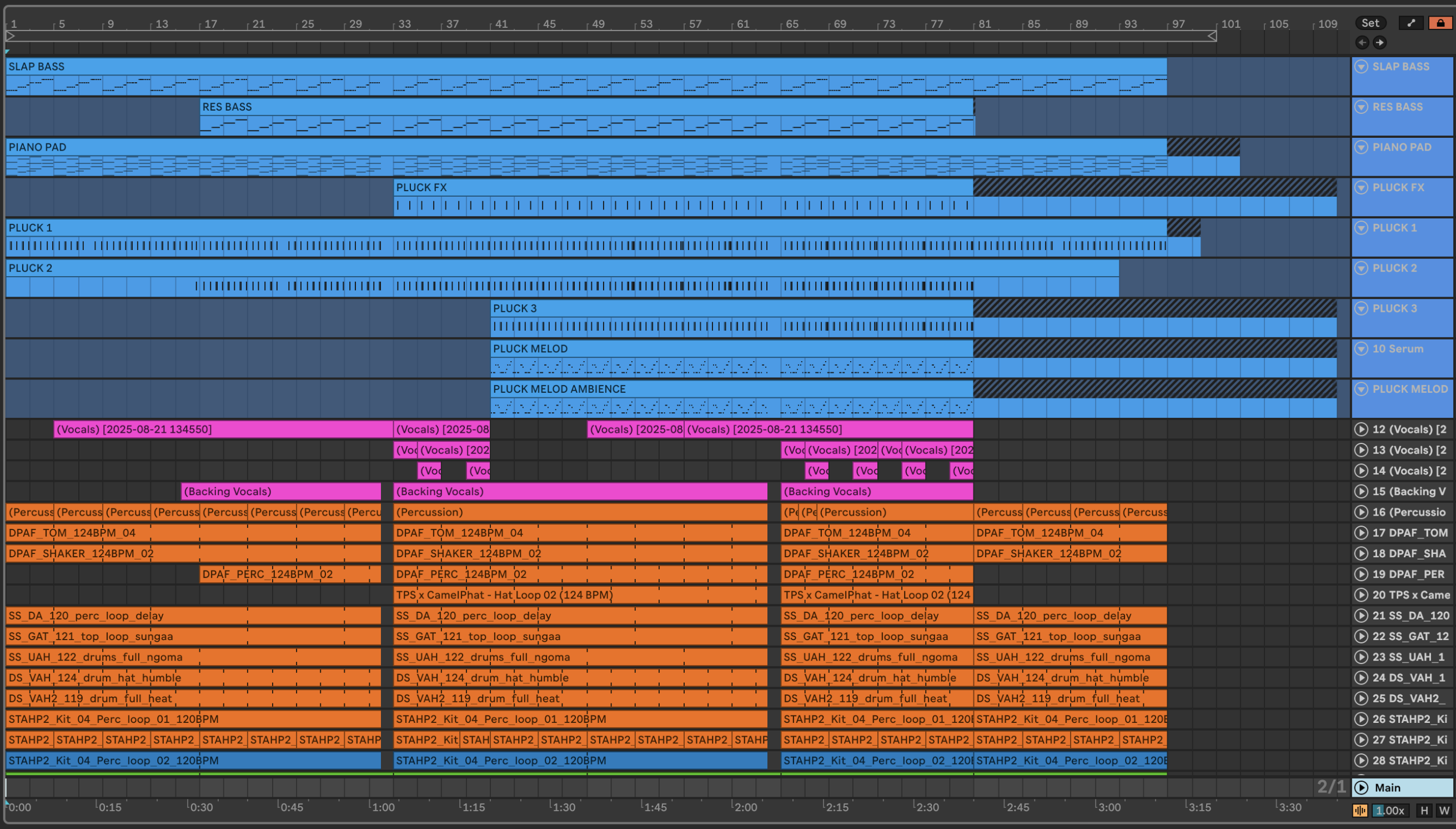Screen dimensions: 1456x829
Task: Unfold the SLAP BASS track
Action: (x=1361, y=67)
